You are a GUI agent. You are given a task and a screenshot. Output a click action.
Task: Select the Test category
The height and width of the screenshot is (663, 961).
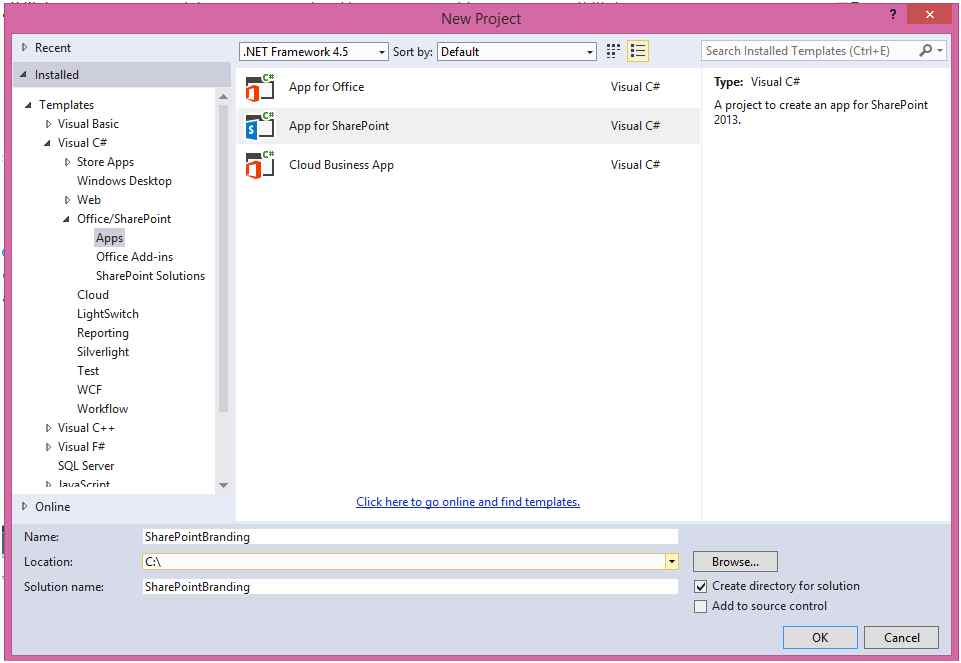(88, 371)
